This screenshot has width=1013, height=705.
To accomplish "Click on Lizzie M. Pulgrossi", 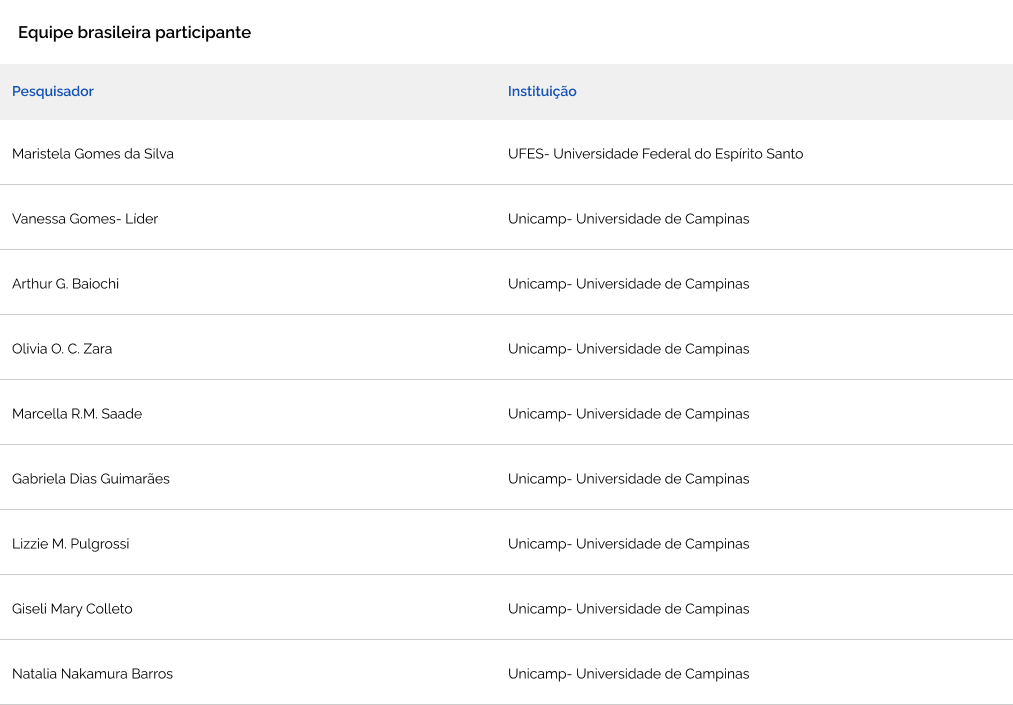I will (x=71, y=544).
